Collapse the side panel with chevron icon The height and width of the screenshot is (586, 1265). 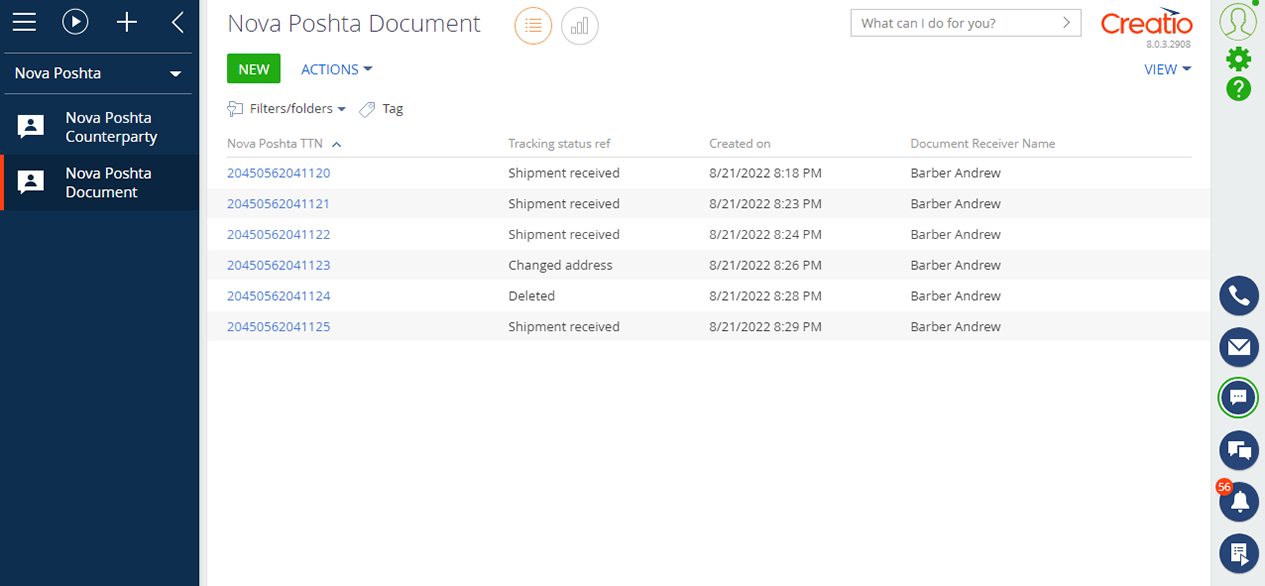(x=177, y=21)
